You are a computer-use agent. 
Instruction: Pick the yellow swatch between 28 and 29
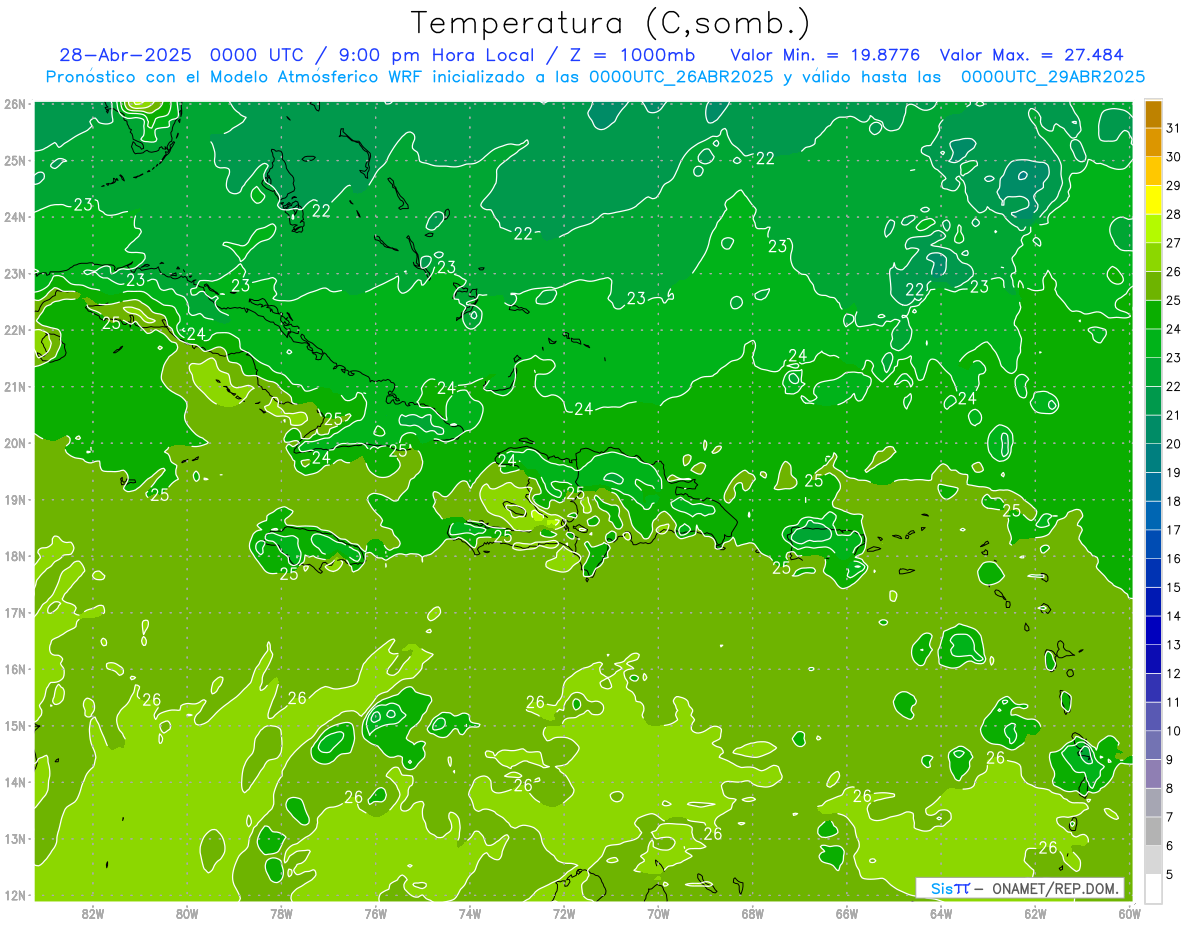pos(1153,200)
